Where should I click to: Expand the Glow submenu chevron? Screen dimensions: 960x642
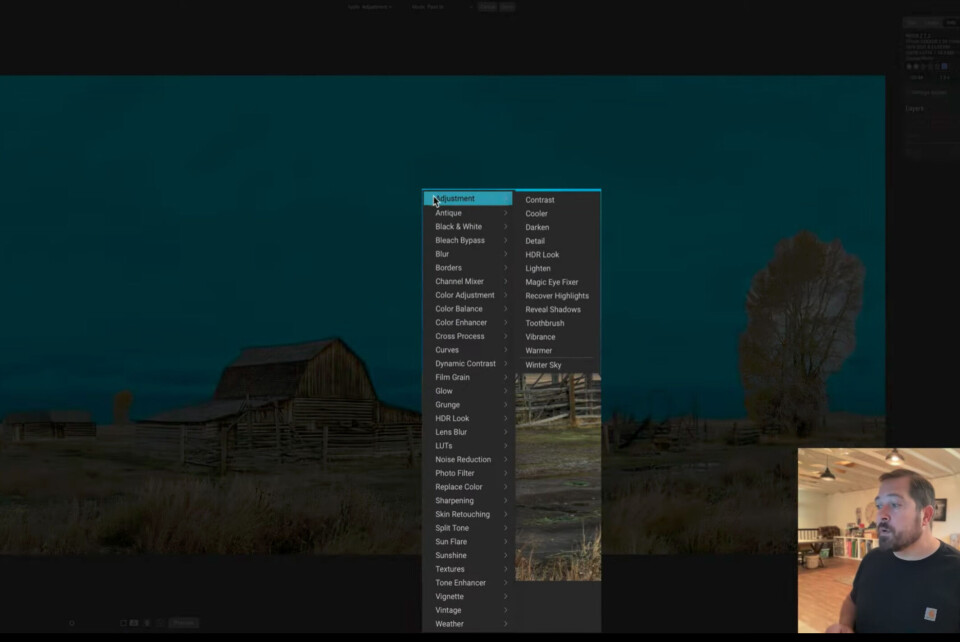[x=505, y=391]
